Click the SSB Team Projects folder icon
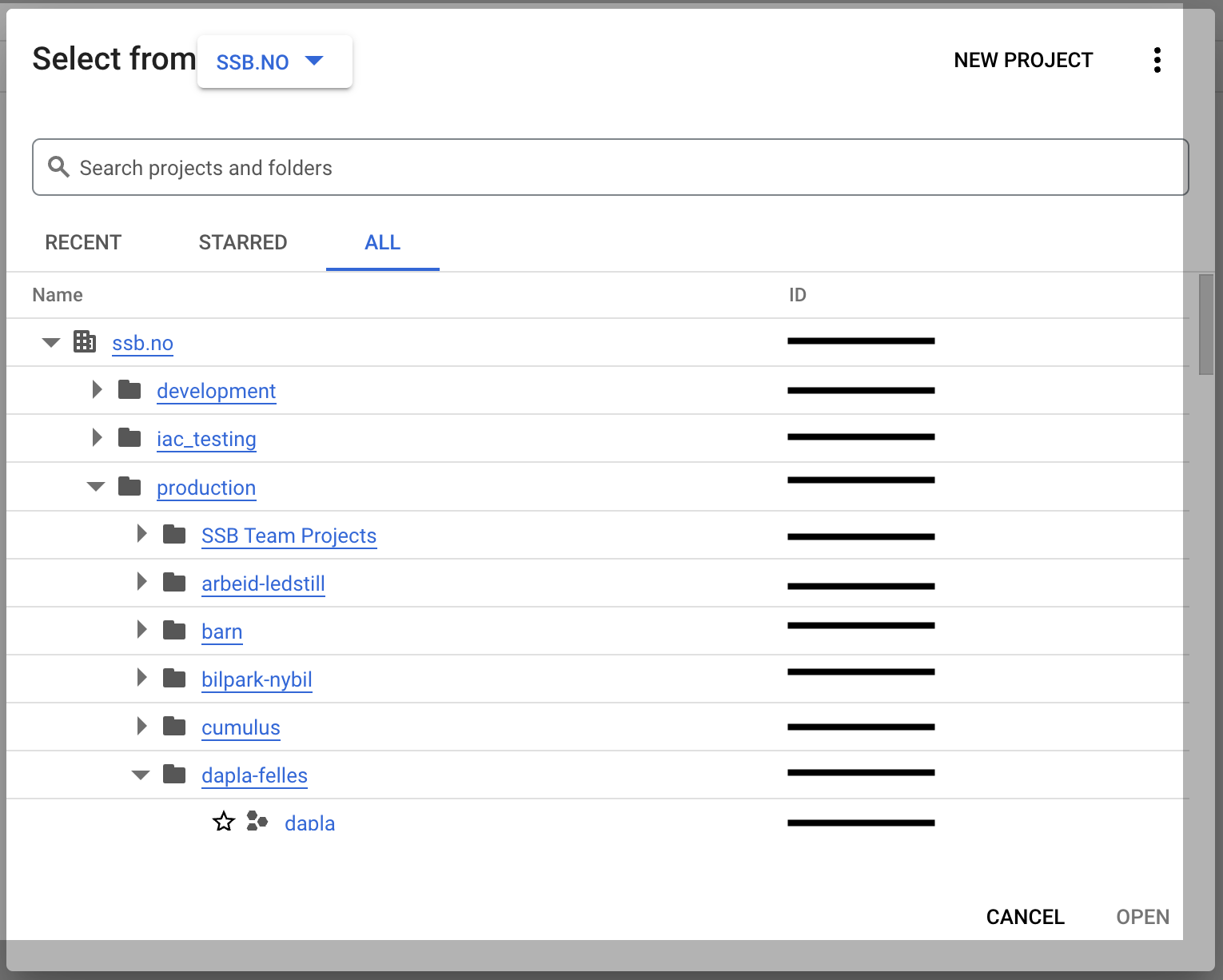The image size is (1223, 980). (x=174, y=534)
